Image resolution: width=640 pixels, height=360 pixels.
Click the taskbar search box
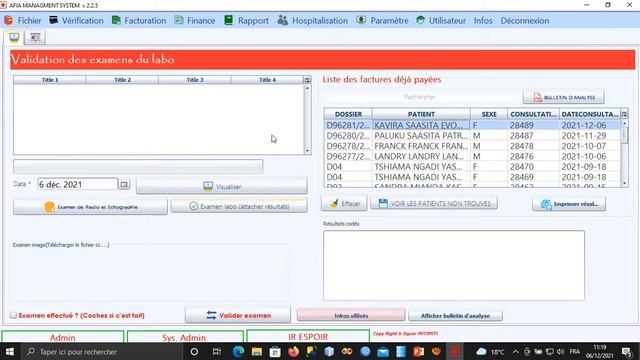pyautogui.click(x=101, y=351)
